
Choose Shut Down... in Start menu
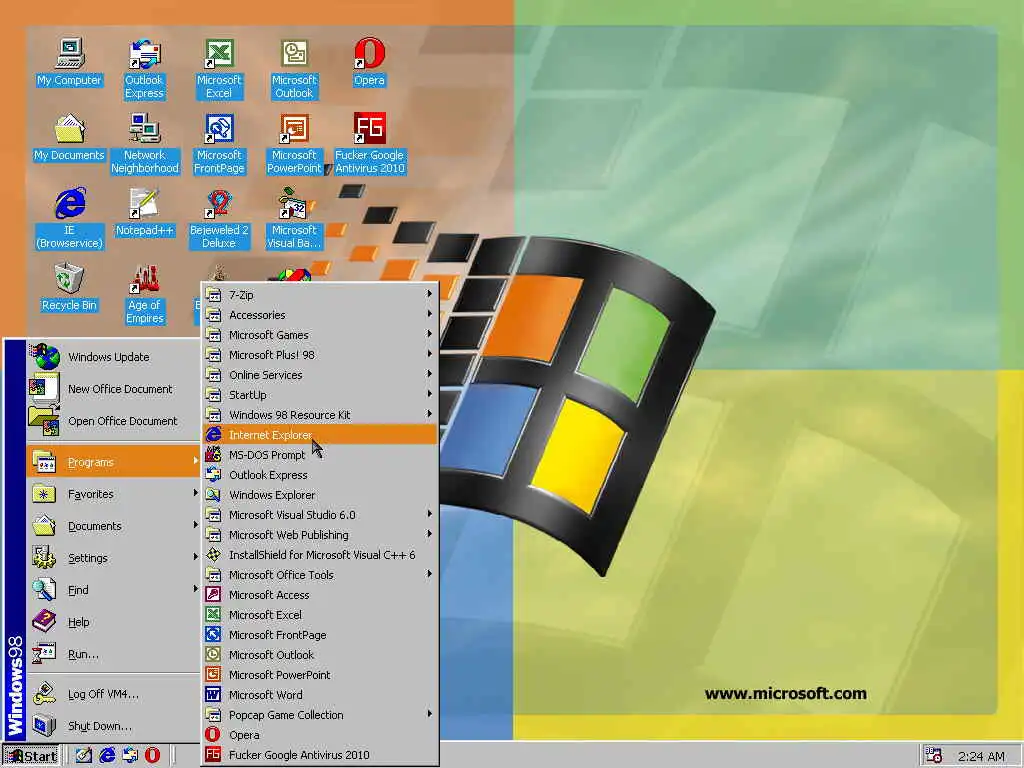[x=112, y=726]
